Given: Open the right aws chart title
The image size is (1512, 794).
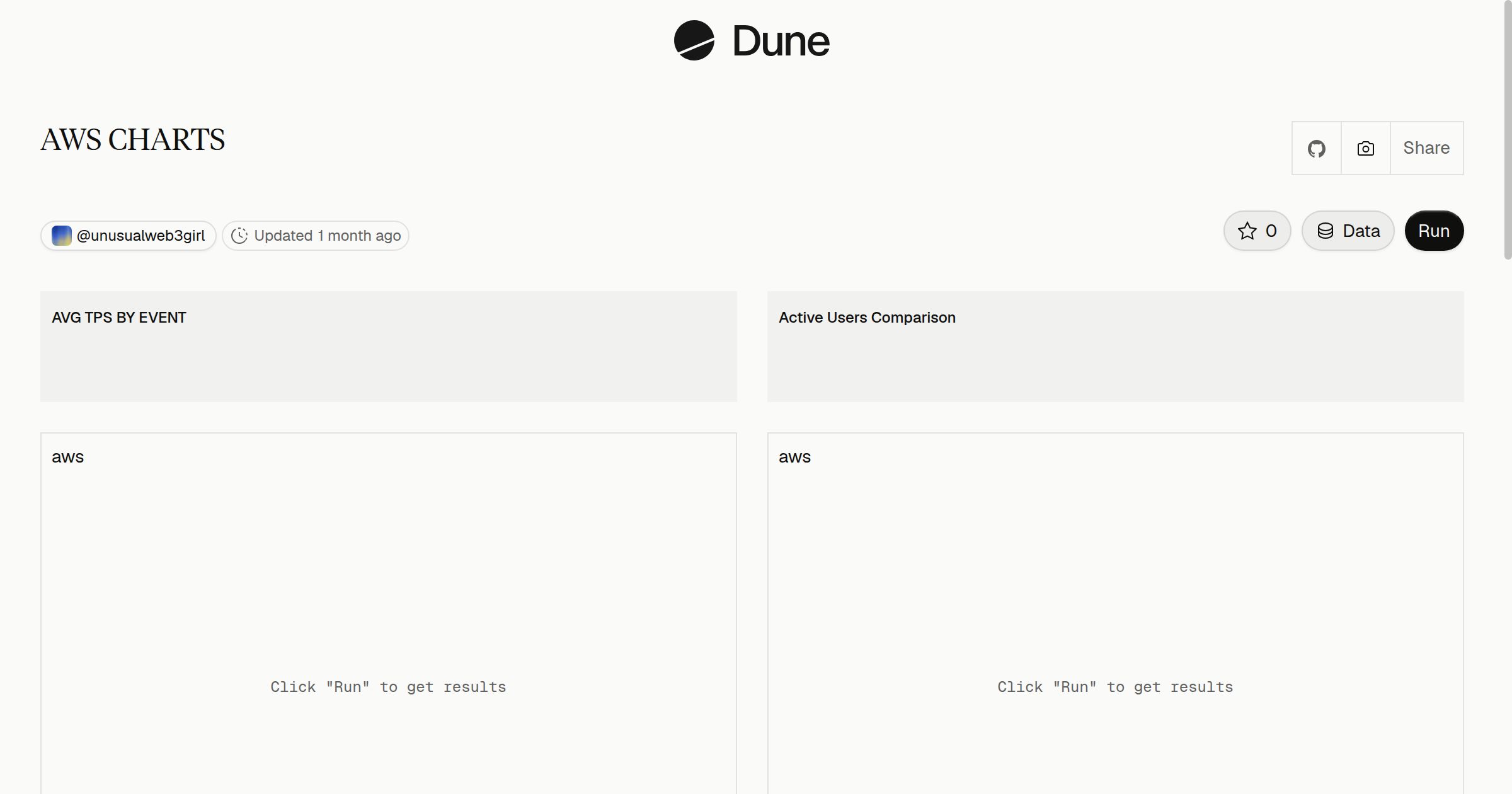Looking at the screenshot, I should point(795,457).
